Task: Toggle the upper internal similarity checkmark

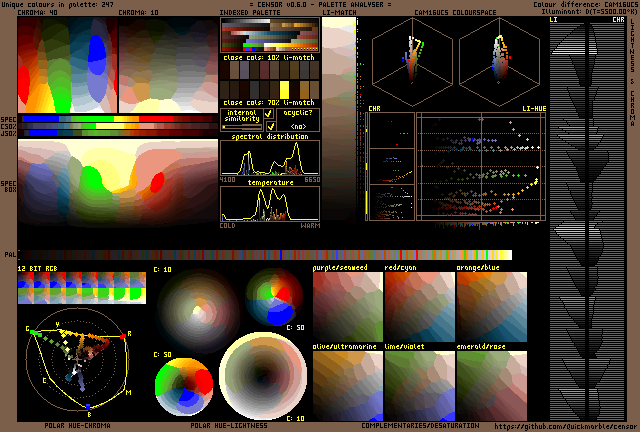Action: coord(269,114)
